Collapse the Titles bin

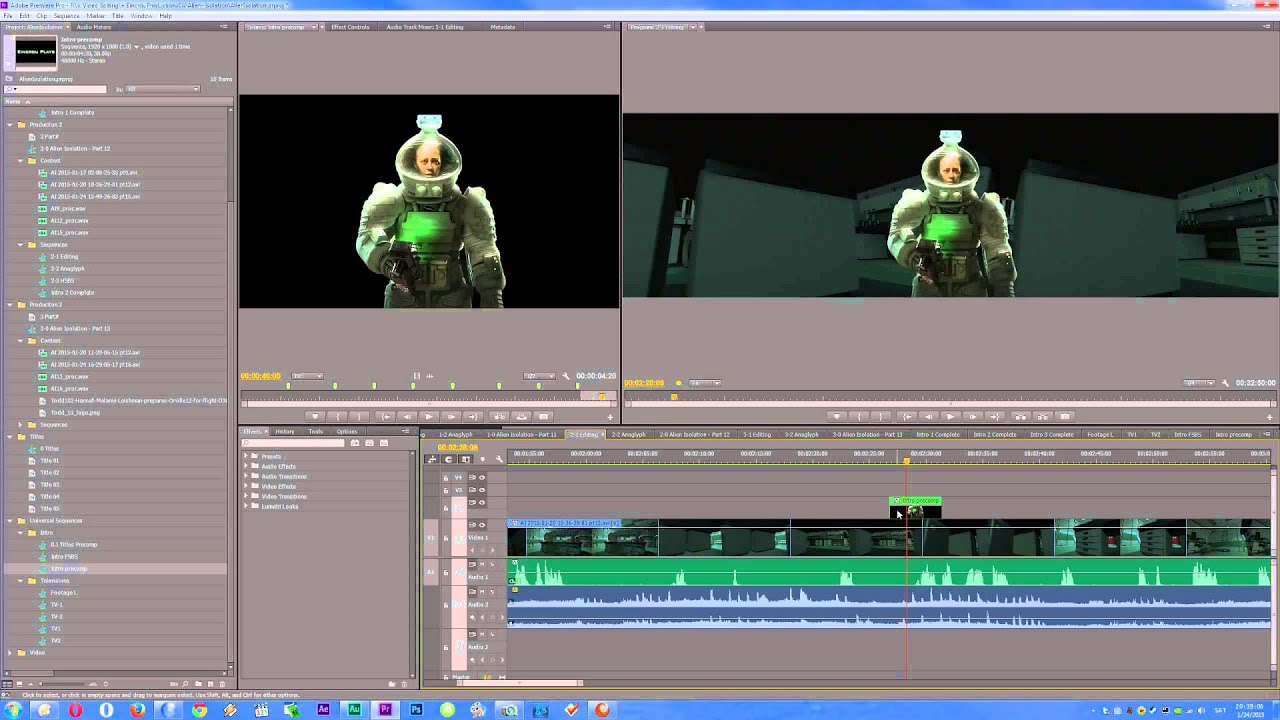(9, 437)
